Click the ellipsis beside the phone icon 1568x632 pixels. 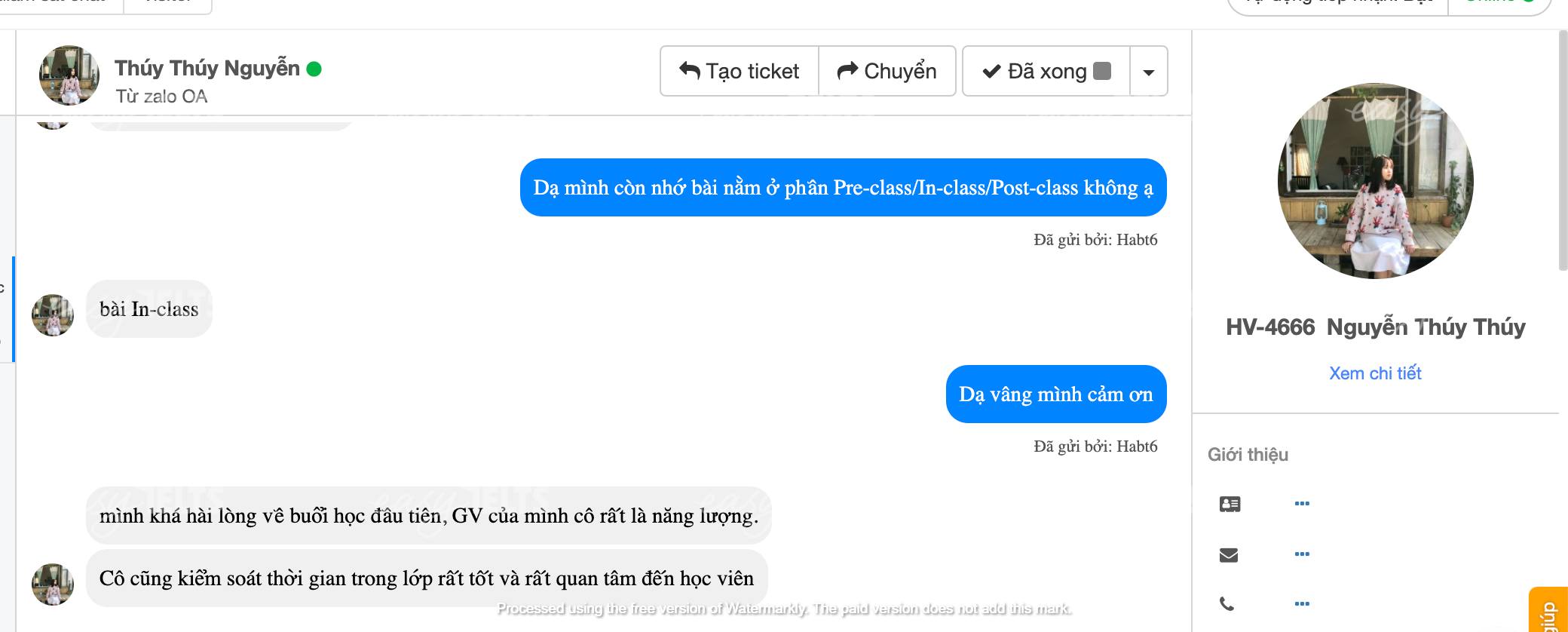pos(1302,603)
